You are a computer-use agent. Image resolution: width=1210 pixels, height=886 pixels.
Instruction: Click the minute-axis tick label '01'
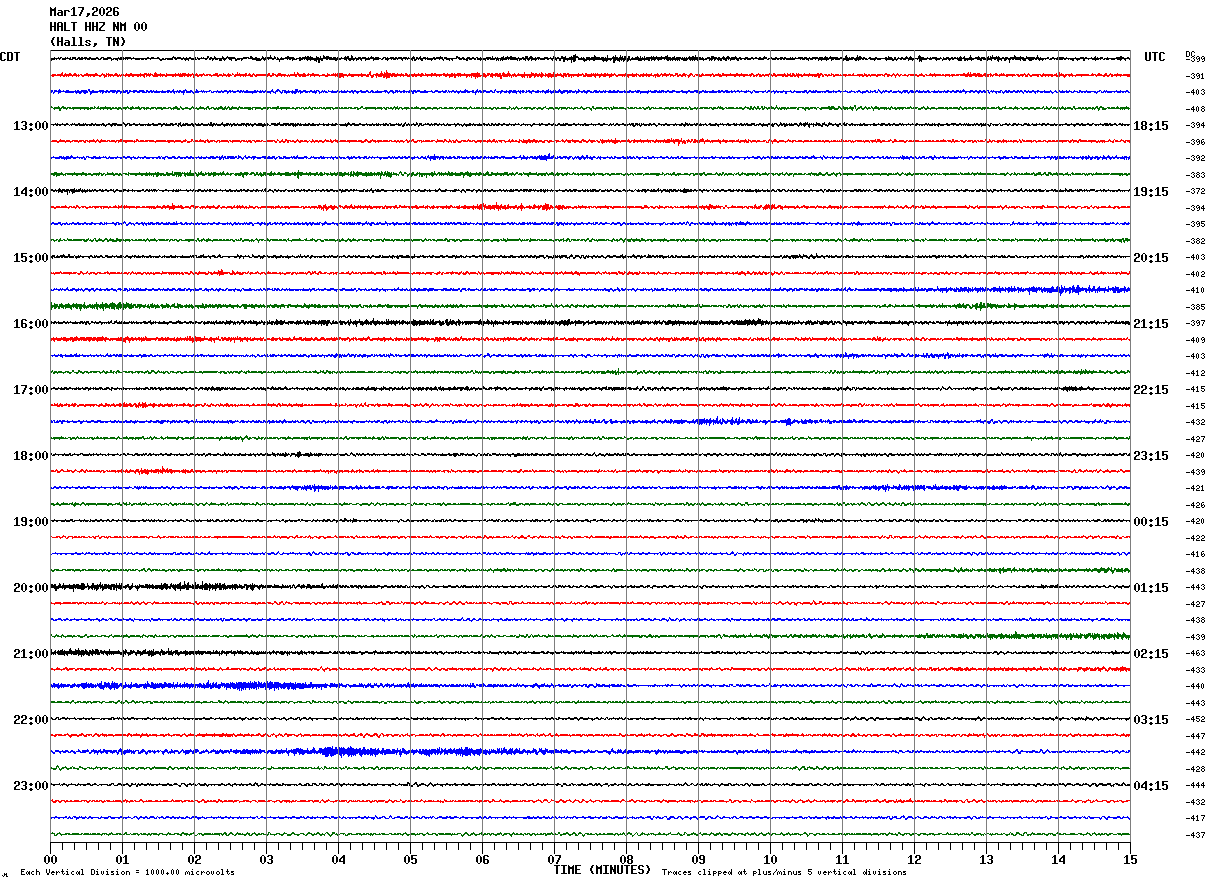[x=122, y=860]
